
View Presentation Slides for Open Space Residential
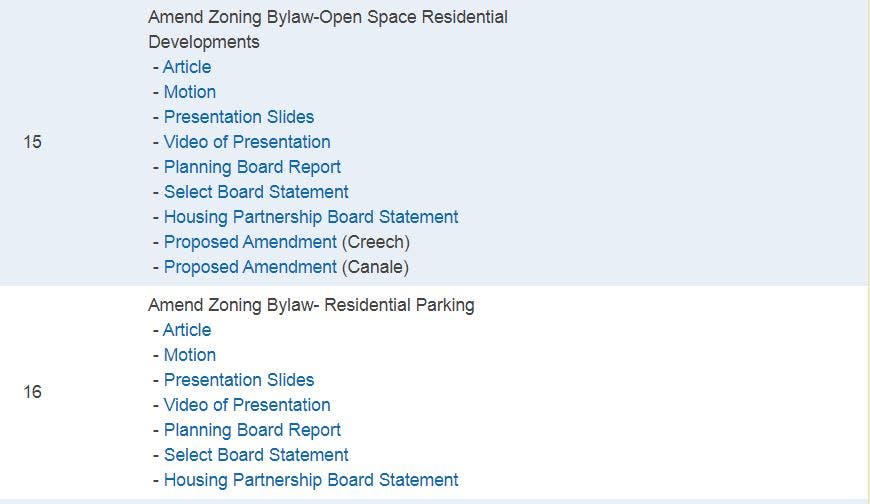[239, 117]
